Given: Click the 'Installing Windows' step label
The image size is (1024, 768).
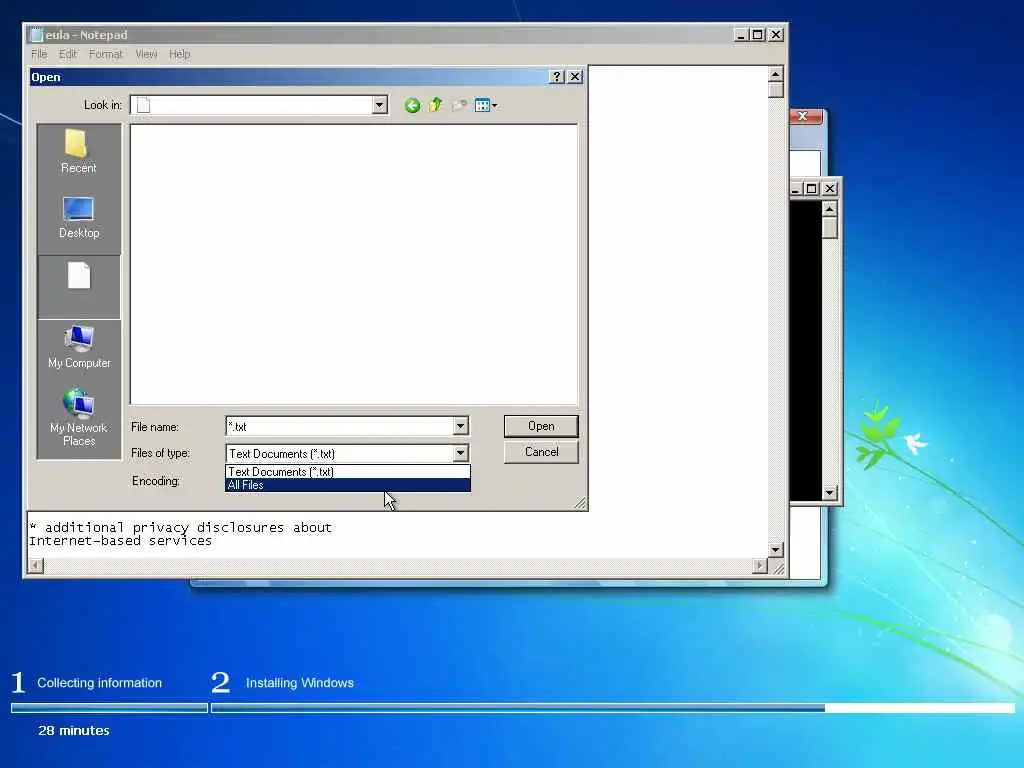Looking at the screenshot, I should (300, 682).
